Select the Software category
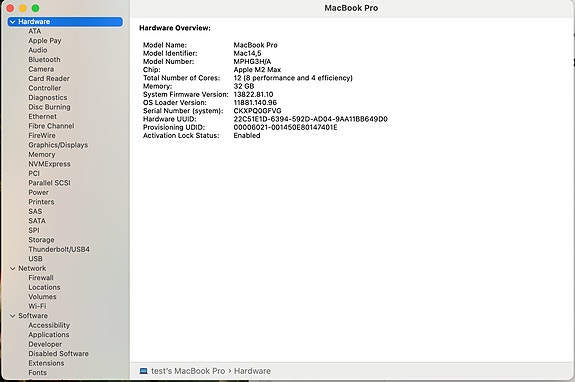This screenshot has height=382, width=575. click(x=33, y=316)
